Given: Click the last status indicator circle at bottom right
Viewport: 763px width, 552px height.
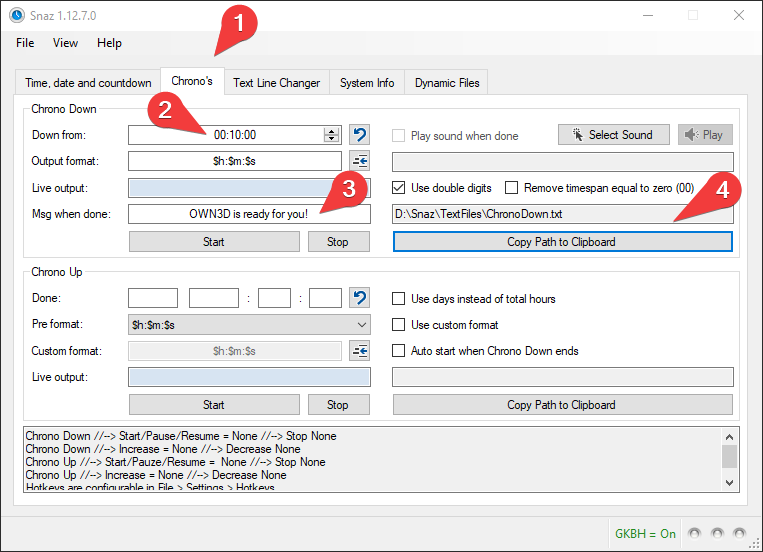Looking at the screenshot, I should (740, 533).
